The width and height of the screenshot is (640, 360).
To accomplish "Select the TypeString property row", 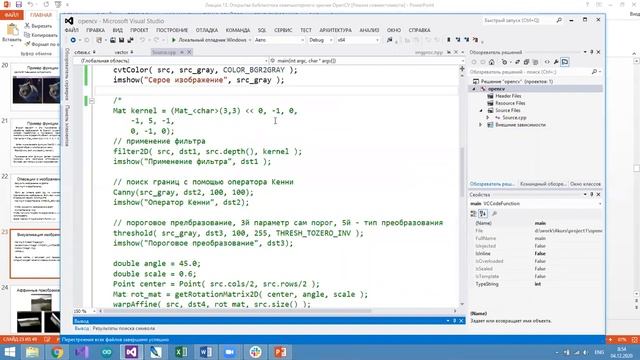I will [536, 284].
